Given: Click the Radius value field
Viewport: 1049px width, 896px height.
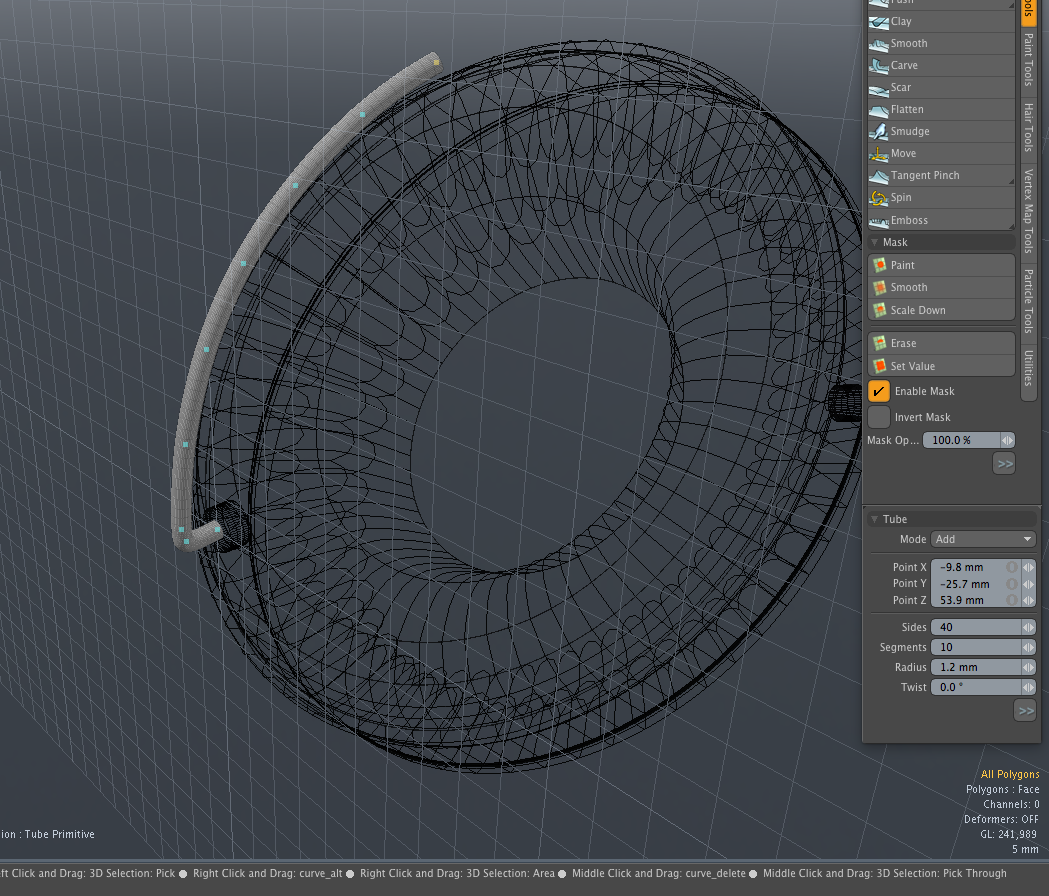Looking at the screenshot, I should coord(976,668).
